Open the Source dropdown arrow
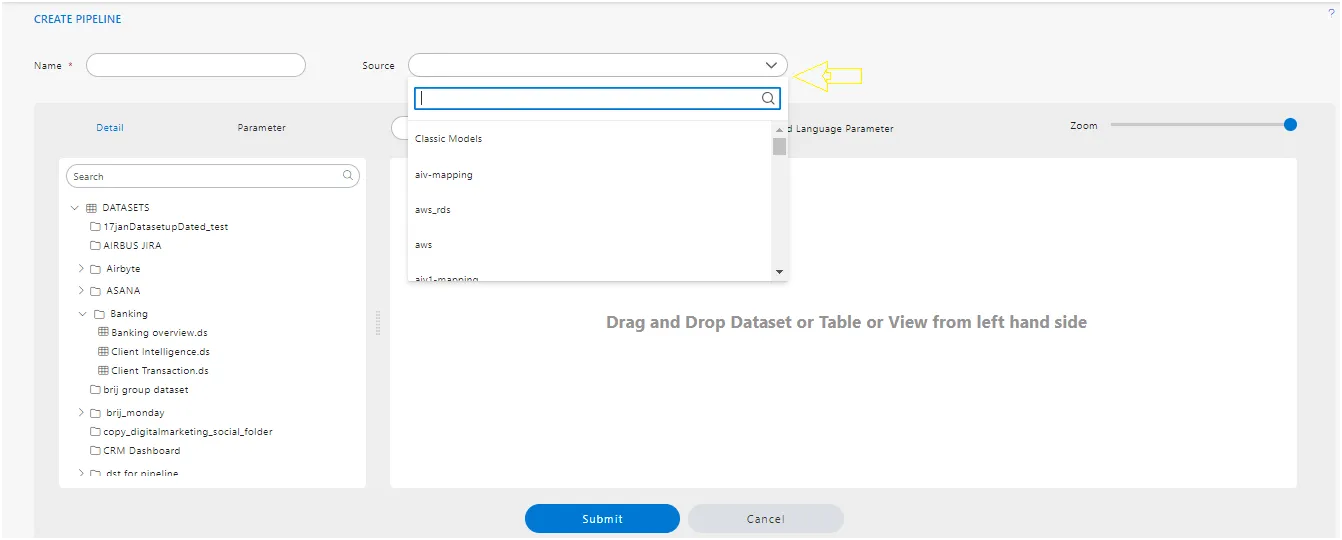 pos(771,65)
